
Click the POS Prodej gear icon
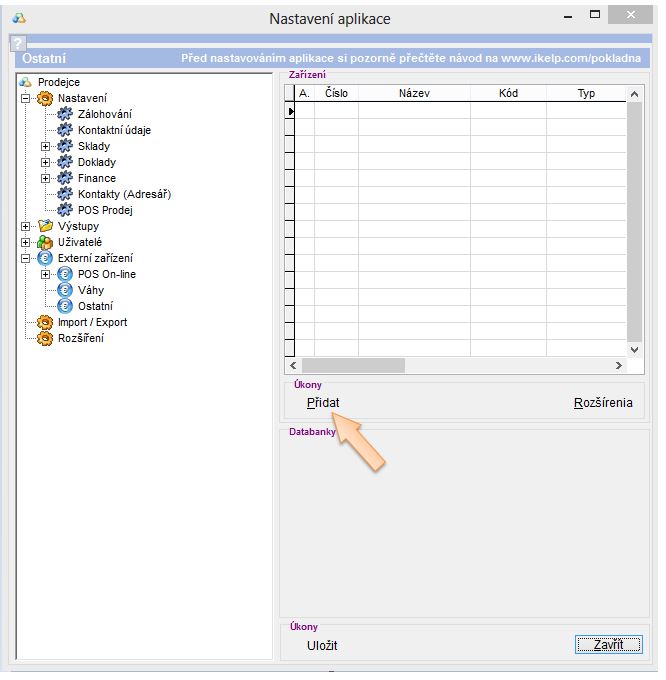point(65,210)
